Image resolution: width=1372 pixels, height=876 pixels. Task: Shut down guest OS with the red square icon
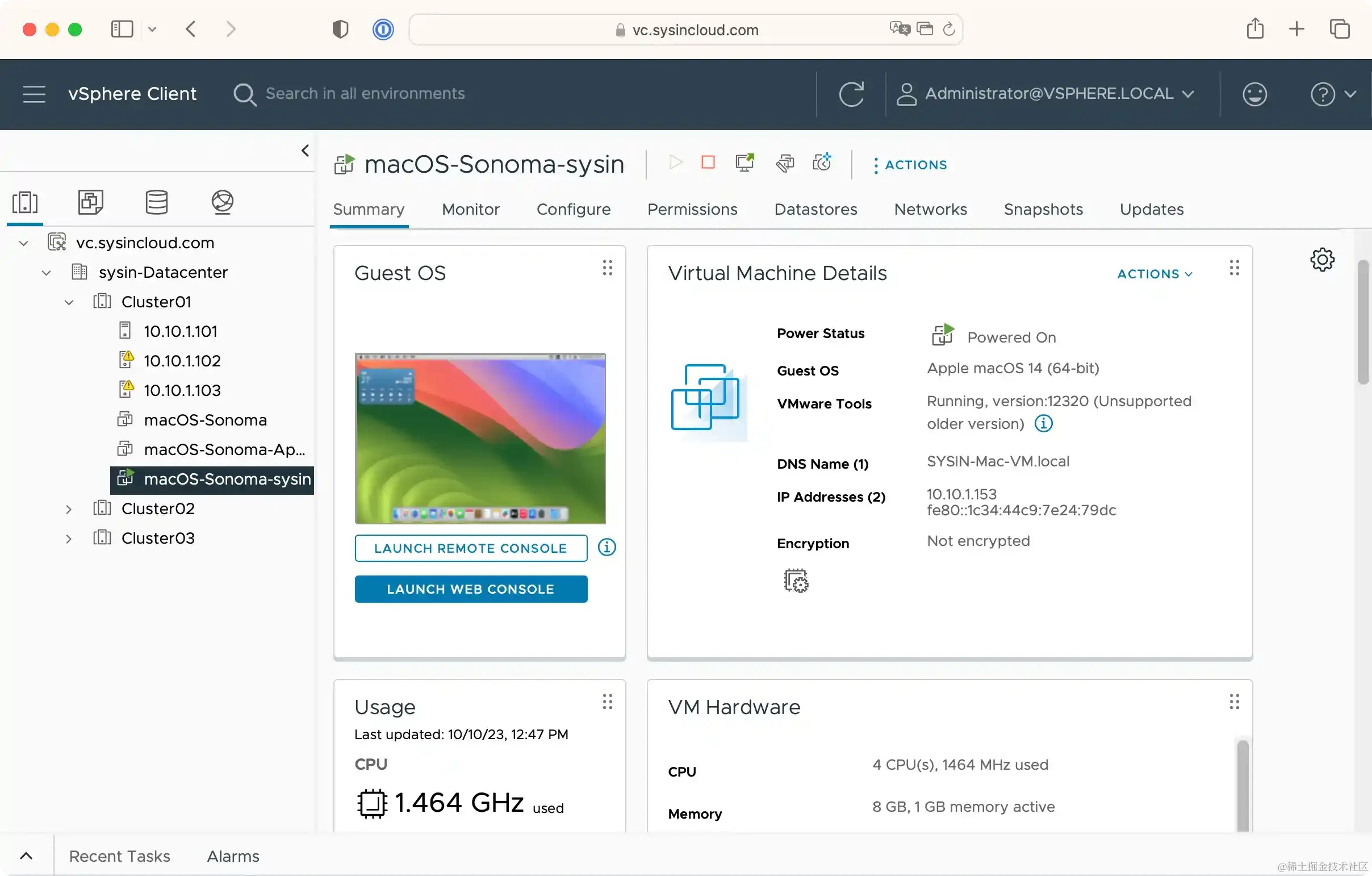707,163
